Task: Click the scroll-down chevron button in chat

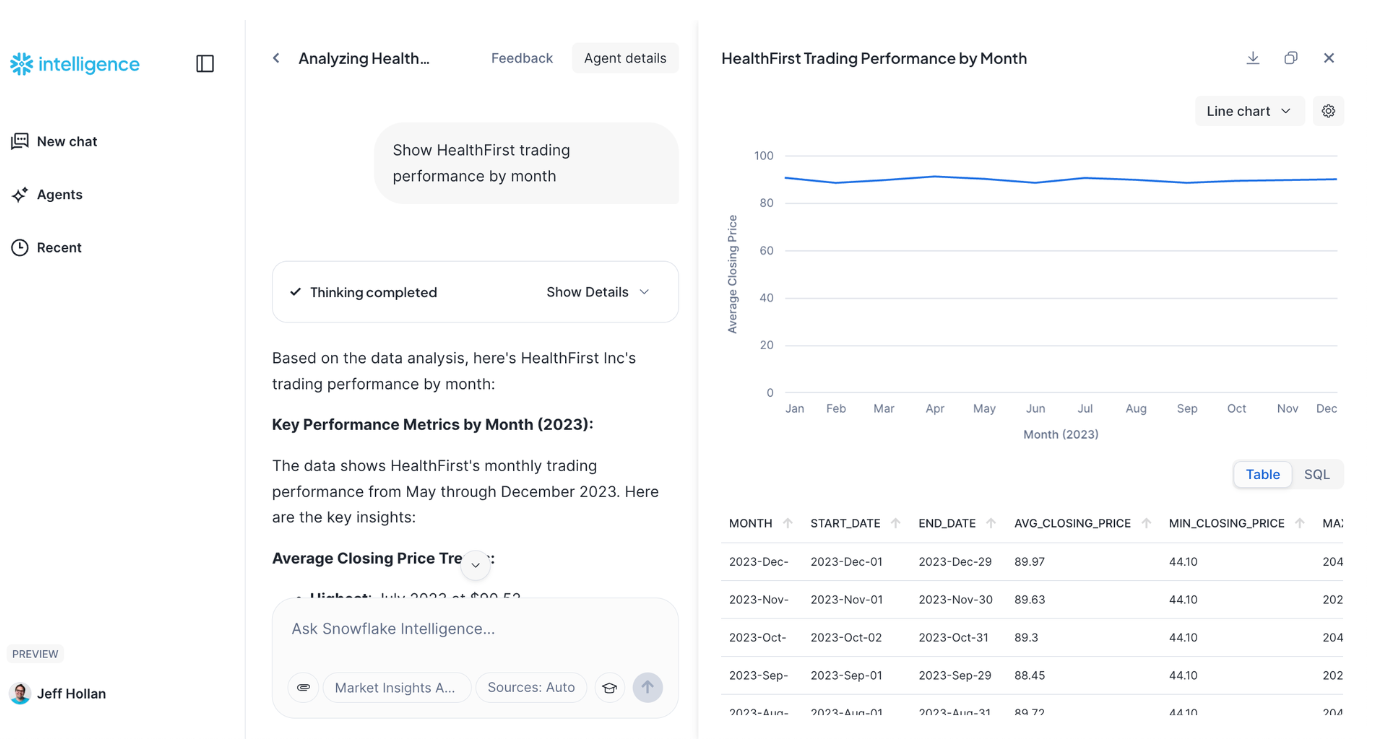Action: coord(476,565)
